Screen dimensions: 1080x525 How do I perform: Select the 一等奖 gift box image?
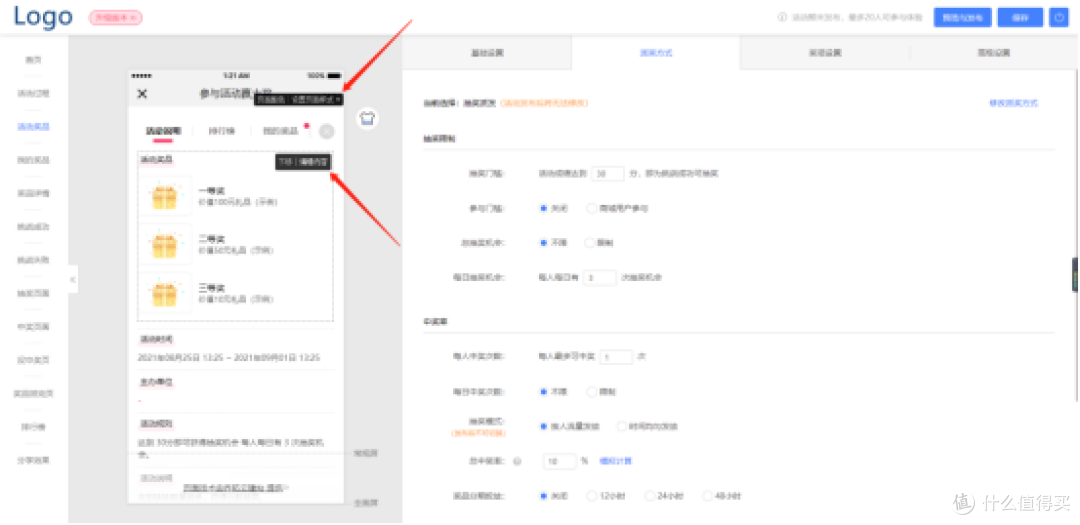[x=165, y=196]
